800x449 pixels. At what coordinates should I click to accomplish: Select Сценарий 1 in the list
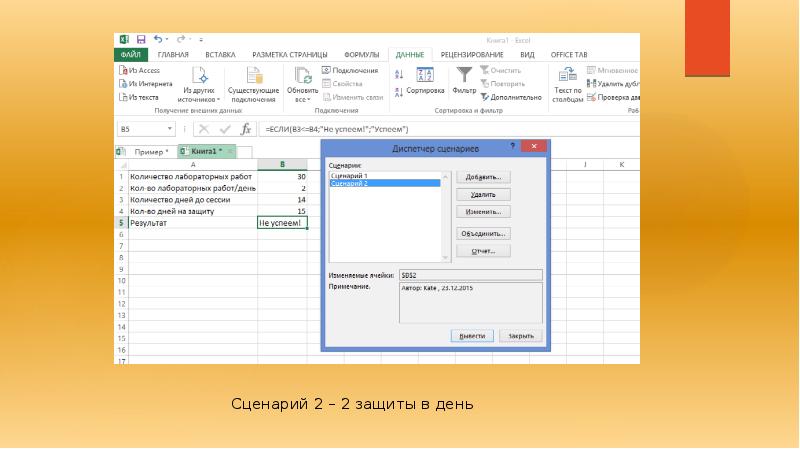point(385,176)
